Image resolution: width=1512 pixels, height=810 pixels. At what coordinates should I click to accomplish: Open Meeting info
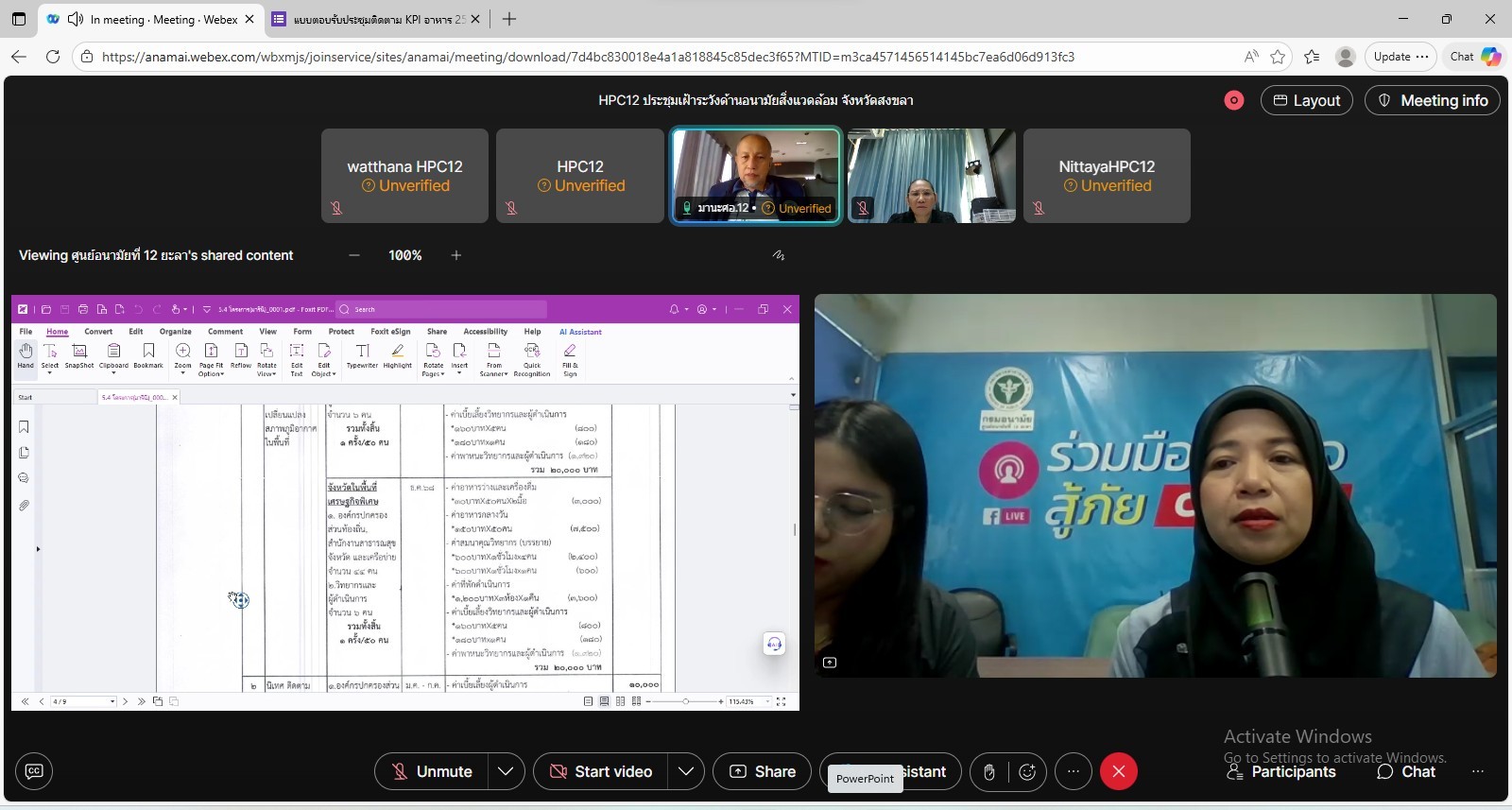point(1432,100)
